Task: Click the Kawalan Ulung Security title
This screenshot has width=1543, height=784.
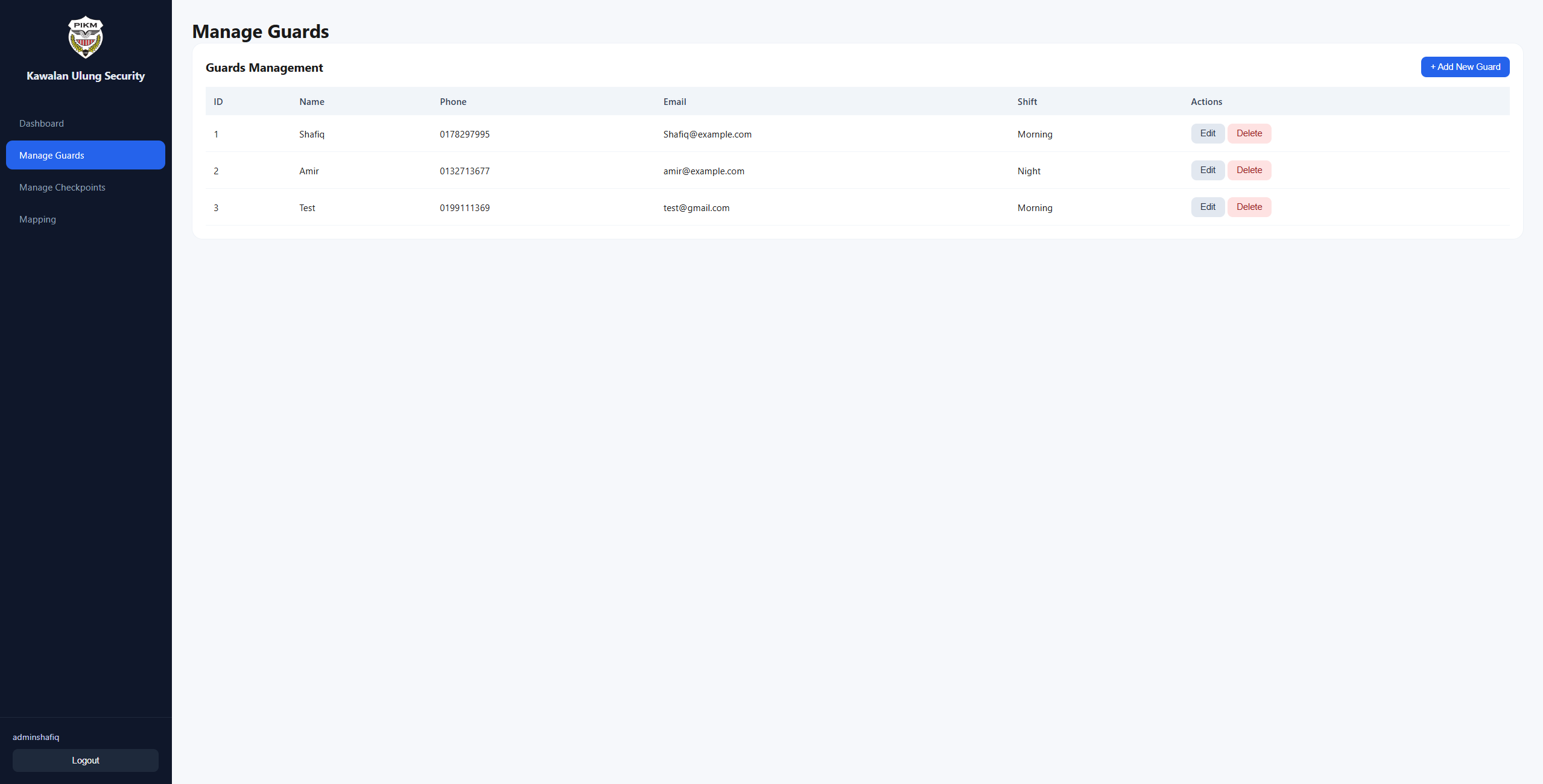Action: click(85, 76)
